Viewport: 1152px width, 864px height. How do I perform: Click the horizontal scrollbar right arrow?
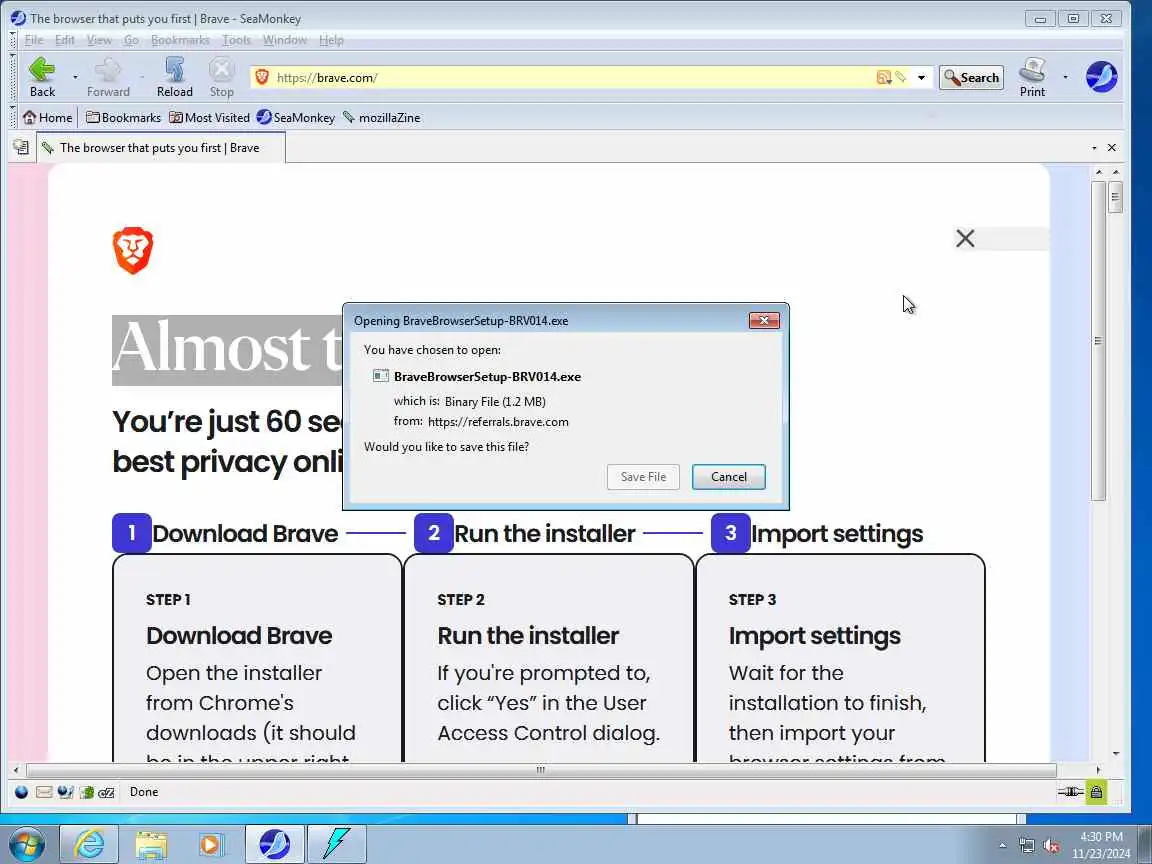click(x=1098, y=770)
